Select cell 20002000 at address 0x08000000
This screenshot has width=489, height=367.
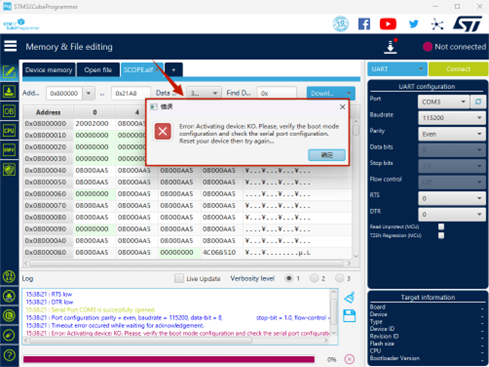click(92, 124)
